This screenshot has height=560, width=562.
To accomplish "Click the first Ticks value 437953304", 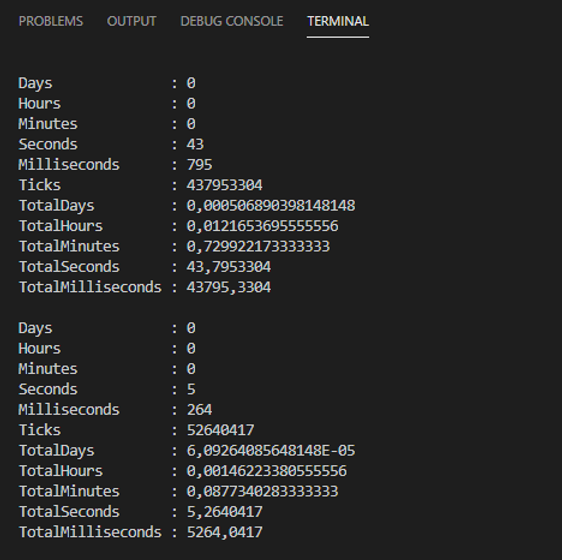I will click(x=224, y=185).
